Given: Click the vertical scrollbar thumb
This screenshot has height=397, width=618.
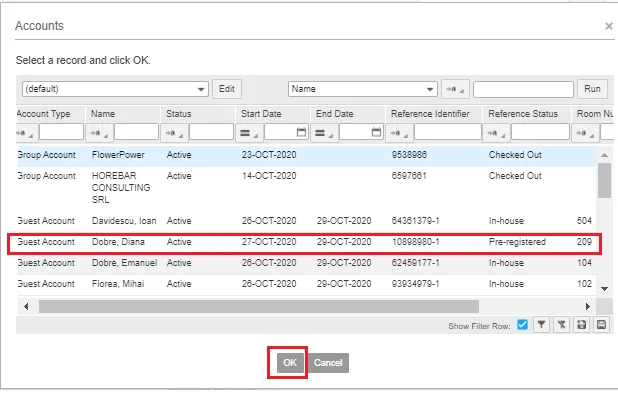Looking at the screenshot, I should point(604,181).
